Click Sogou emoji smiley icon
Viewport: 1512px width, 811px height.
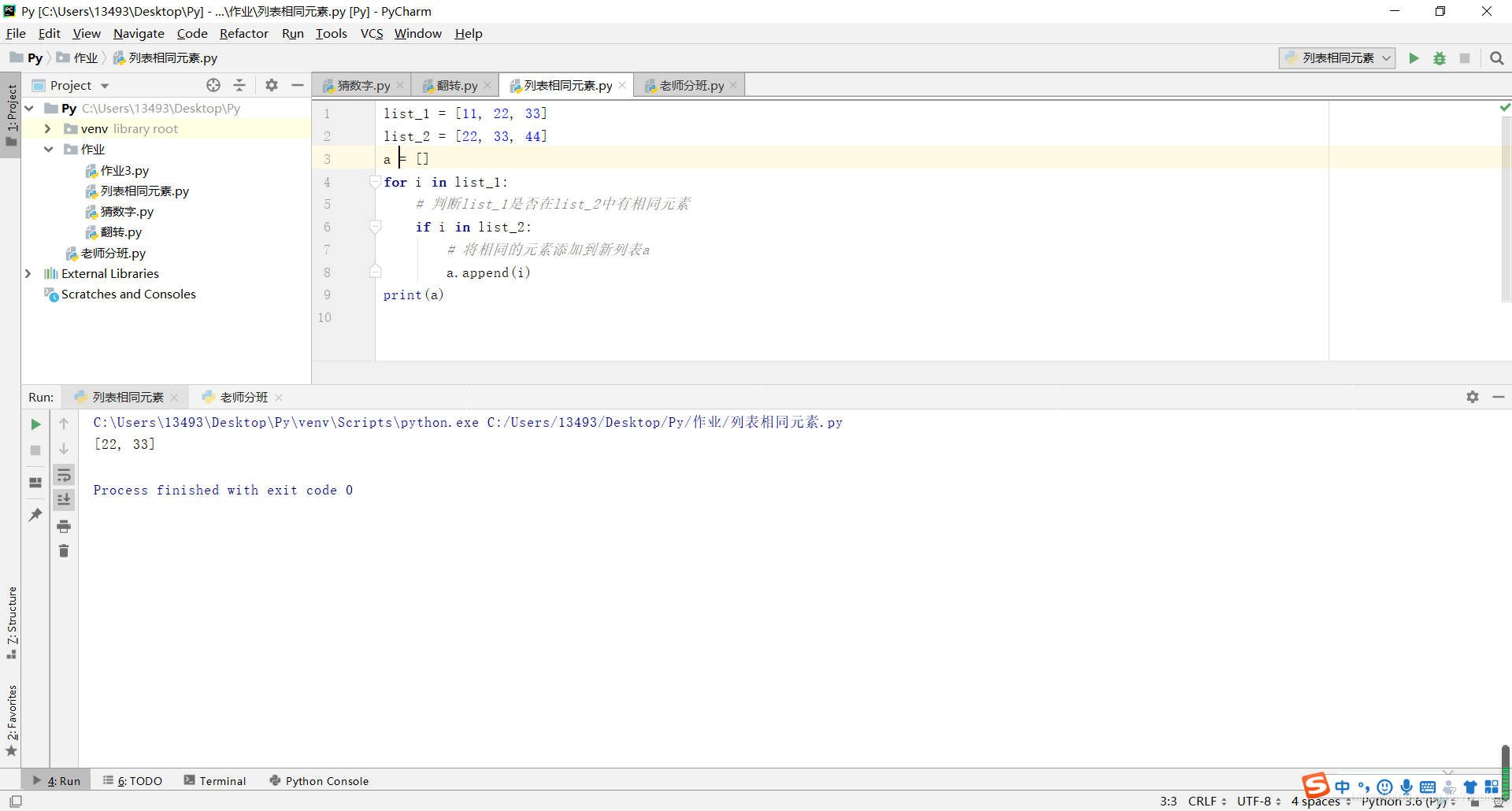(x=1385, y=787)
